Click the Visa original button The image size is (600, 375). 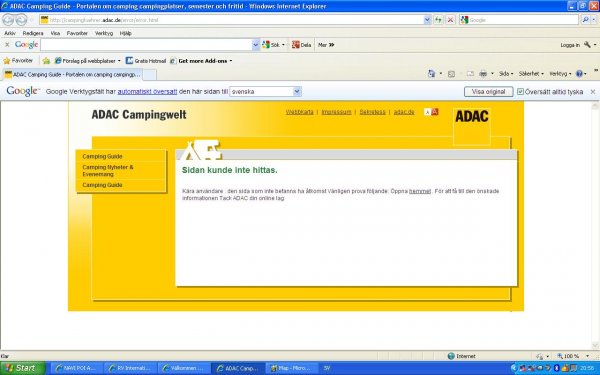point(488,92)
